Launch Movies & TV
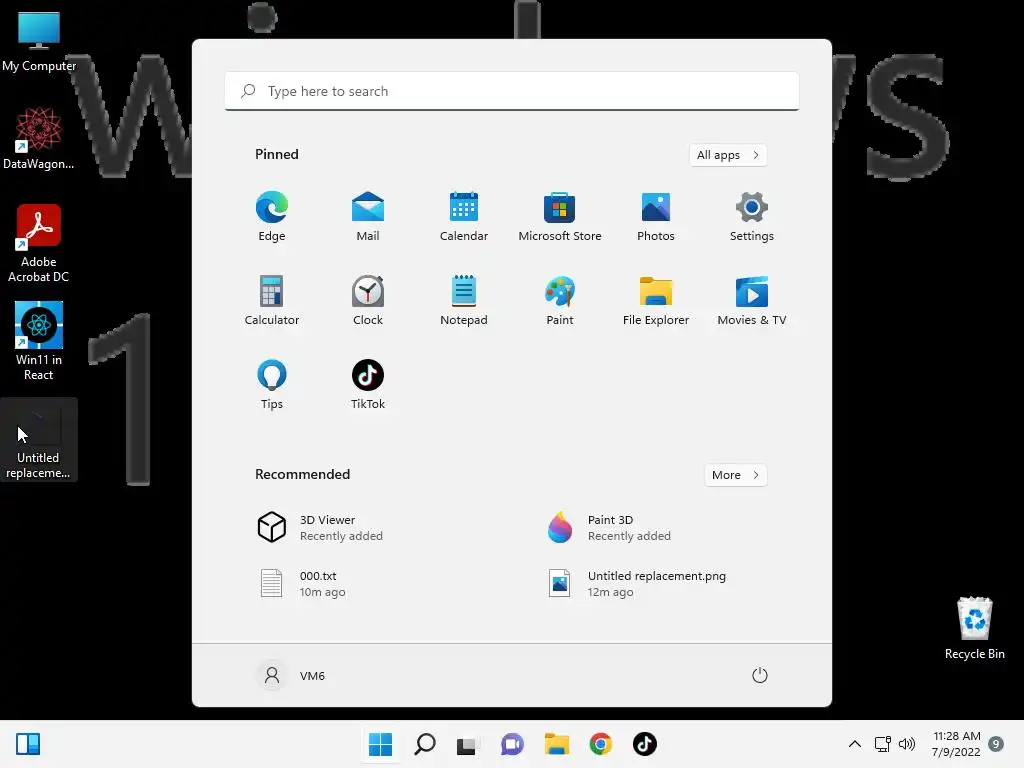This screenshot has width=1024, height=768. pos(752,300)
